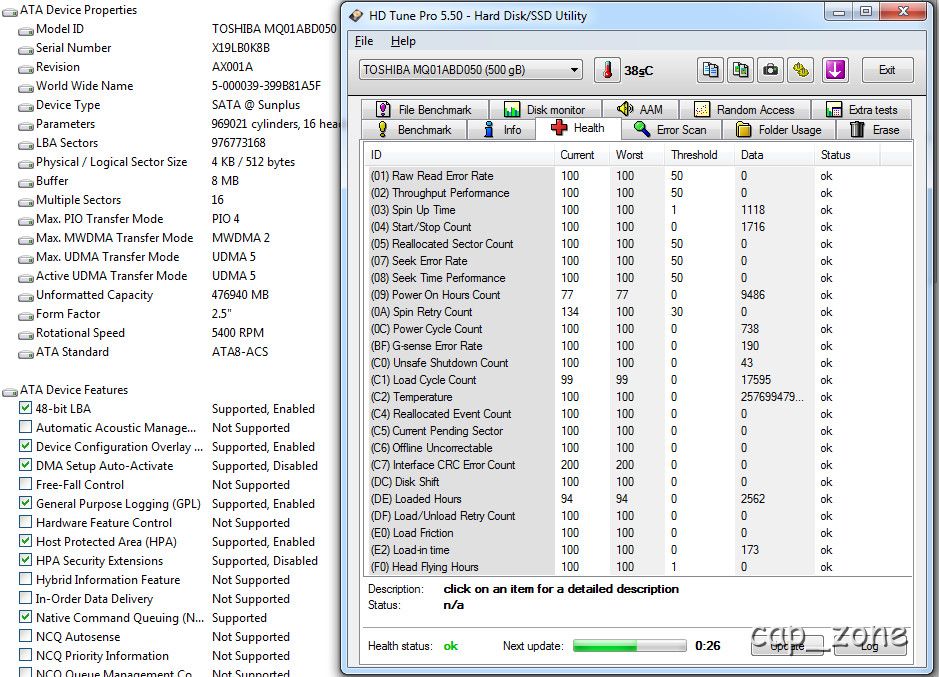939x677 pixels.
Task: Click the yellow options gears icon
Action: coord(801,70)
